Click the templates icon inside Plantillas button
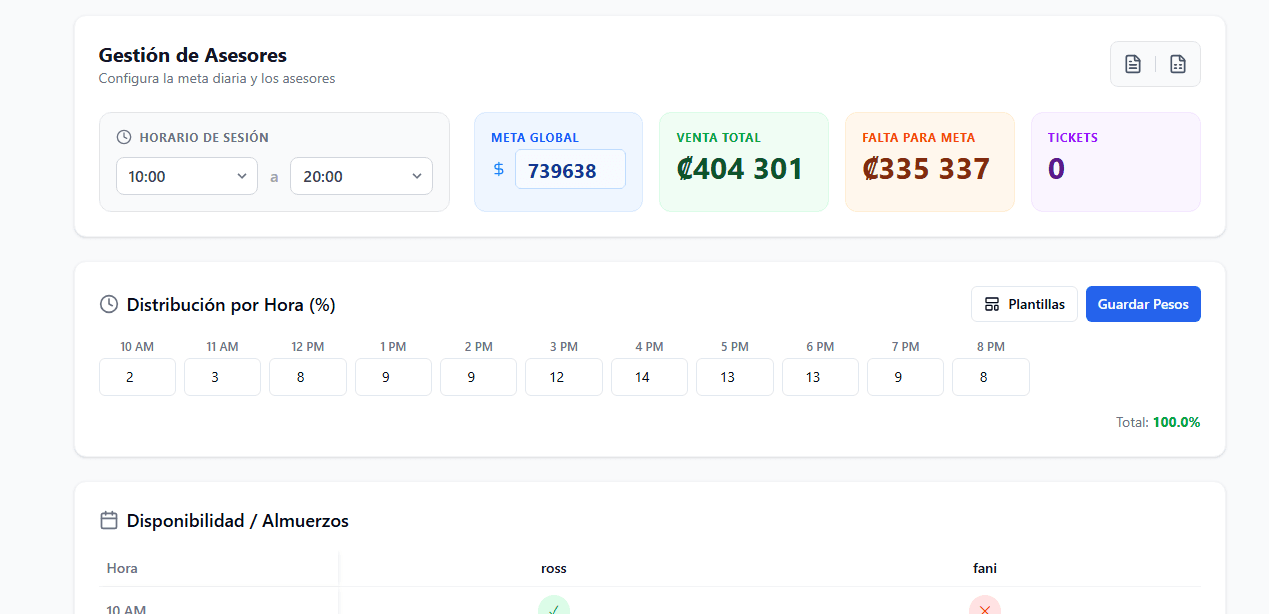1269x614 pixels. pos(992,304)
